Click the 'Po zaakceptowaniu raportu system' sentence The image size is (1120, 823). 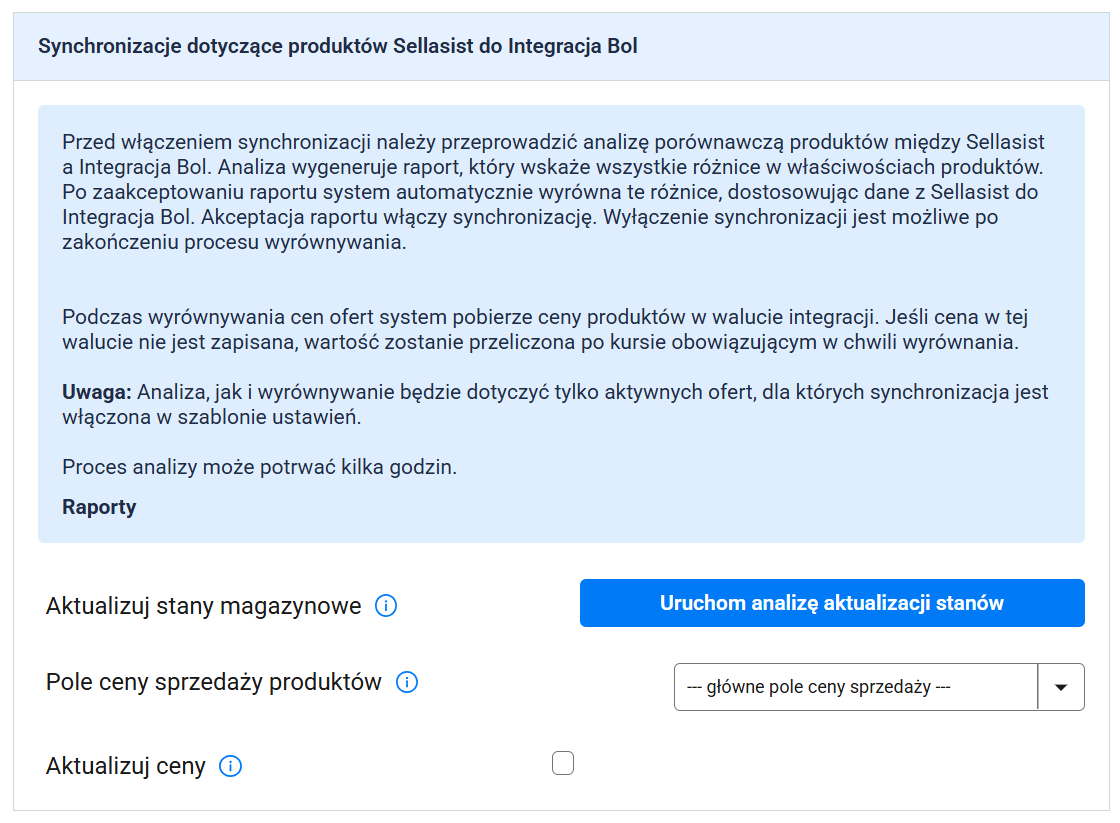pos(200,191)
